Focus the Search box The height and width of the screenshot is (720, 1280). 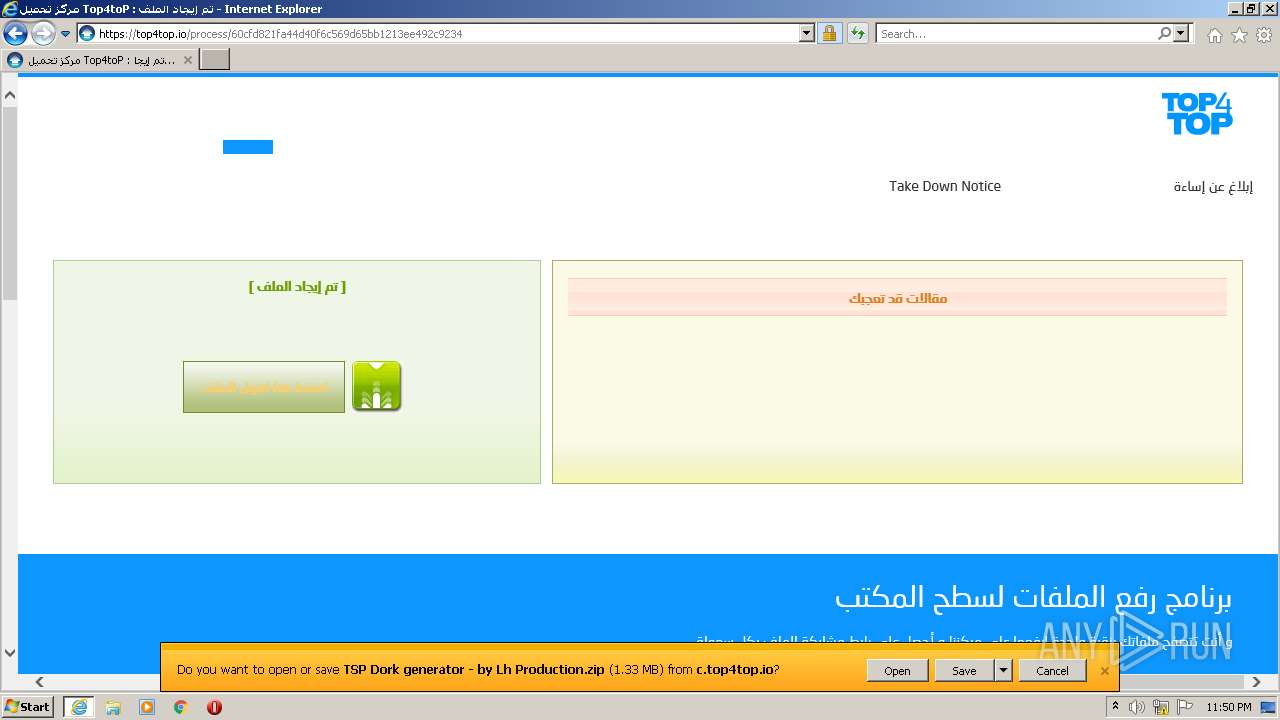1015,33
